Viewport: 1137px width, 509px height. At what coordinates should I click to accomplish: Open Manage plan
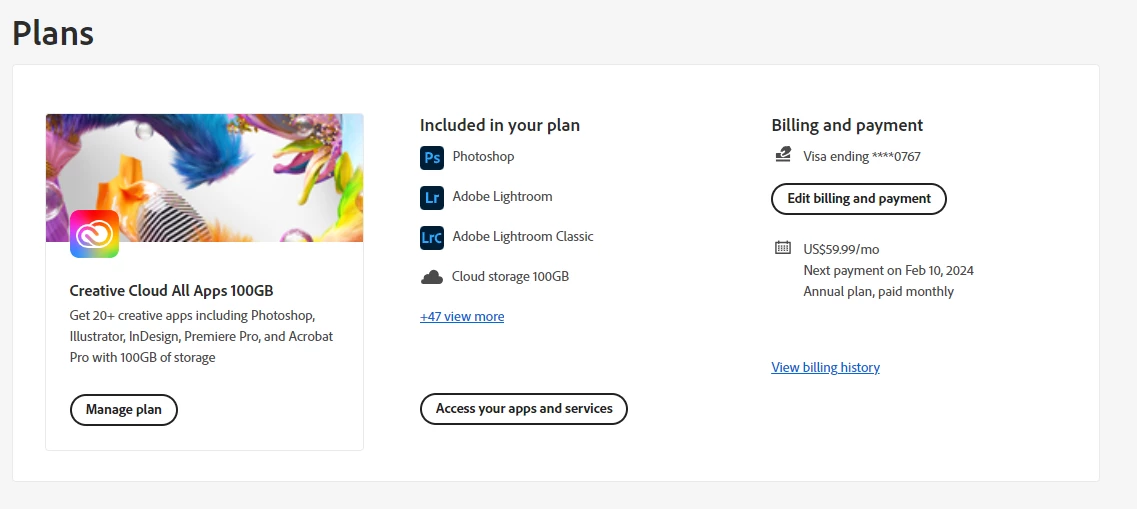click(x=123, y=410)
